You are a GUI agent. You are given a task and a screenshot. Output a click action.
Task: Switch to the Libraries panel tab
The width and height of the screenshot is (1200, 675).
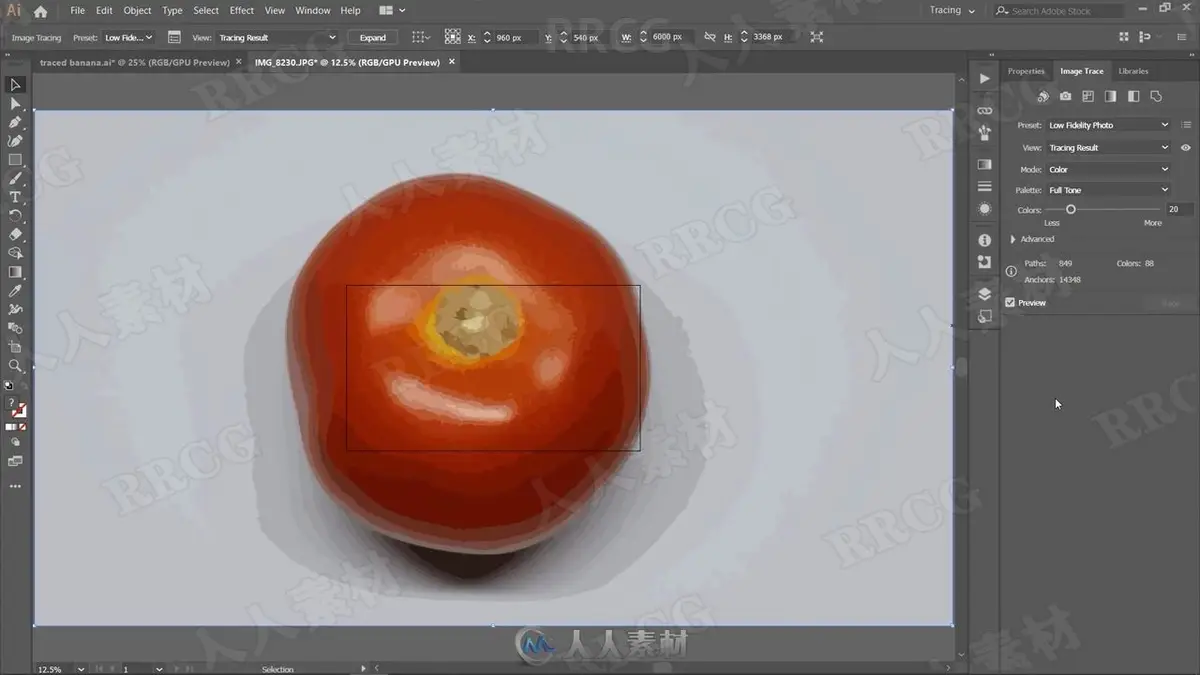tap(1133, 71)
